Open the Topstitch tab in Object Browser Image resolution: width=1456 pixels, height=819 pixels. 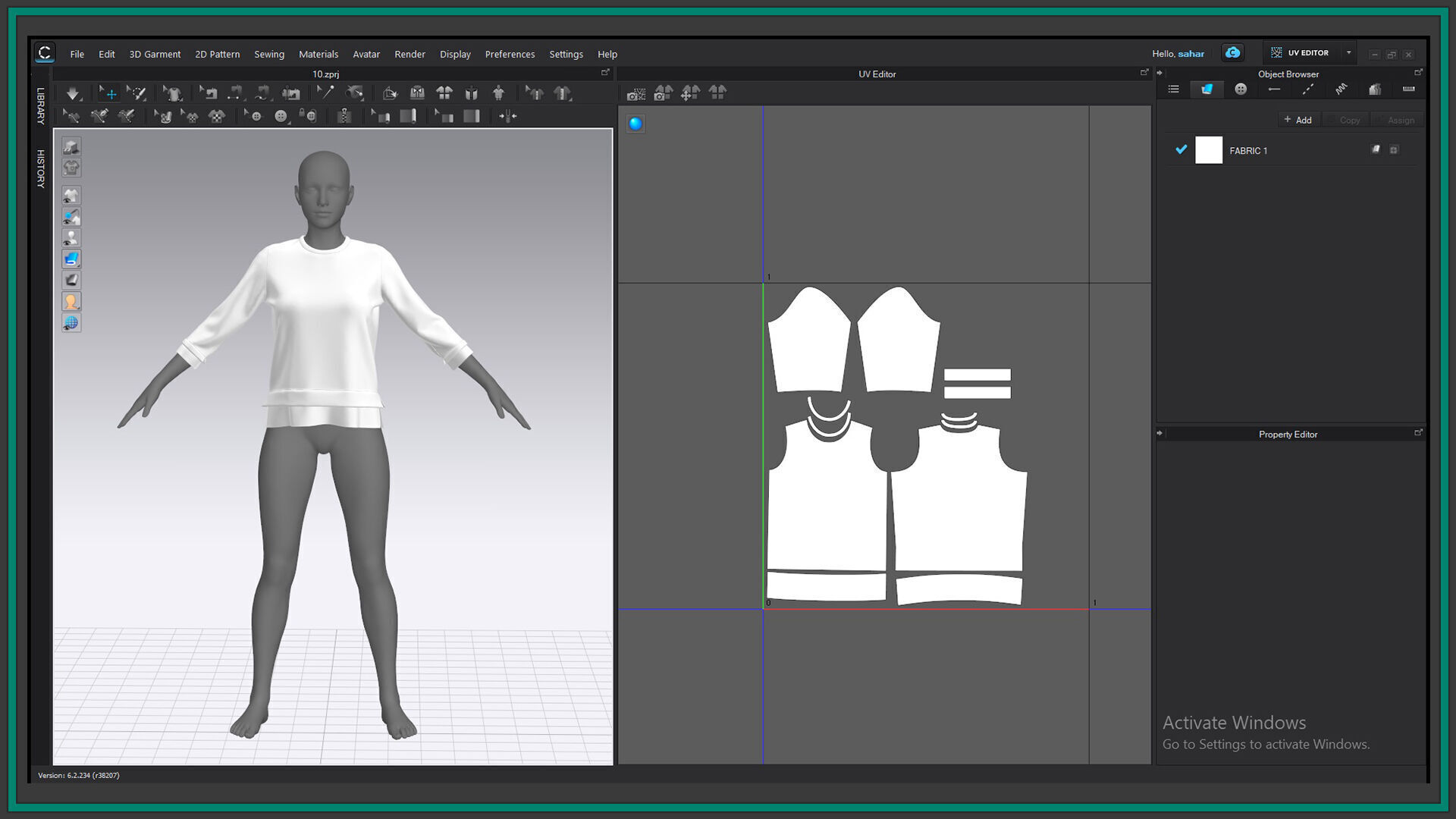pos(1308,89)
